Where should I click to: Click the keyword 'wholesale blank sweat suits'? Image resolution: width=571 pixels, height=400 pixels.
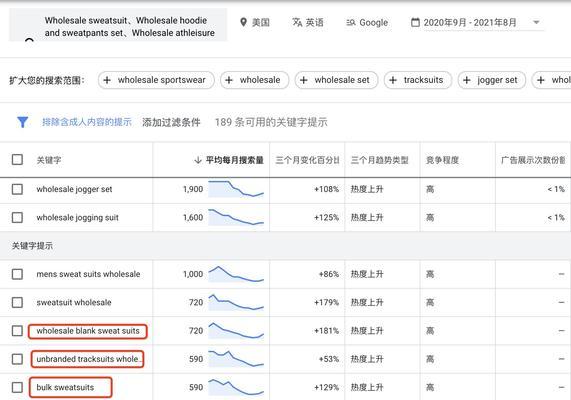coord(88,331)
